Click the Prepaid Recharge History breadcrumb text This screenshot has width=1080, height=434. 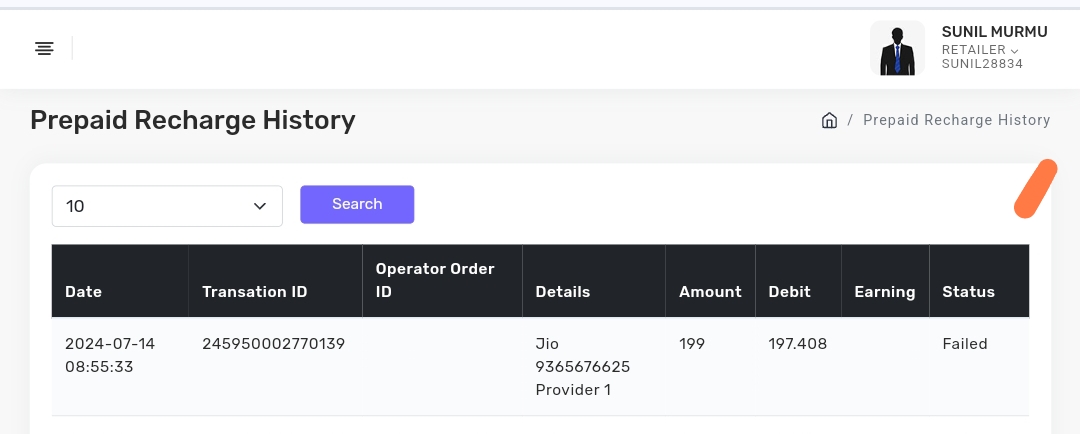tap(956, 120)
